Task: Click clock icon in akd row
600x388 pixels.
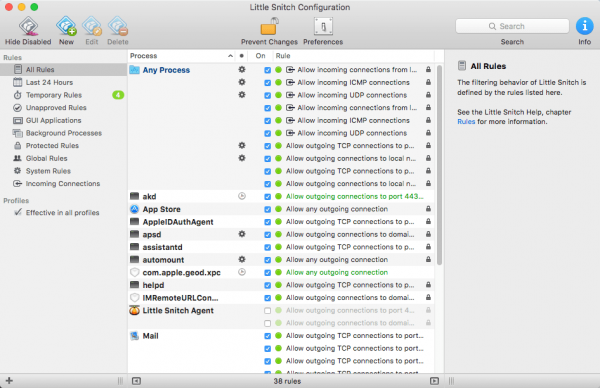Action: (242, 196)
